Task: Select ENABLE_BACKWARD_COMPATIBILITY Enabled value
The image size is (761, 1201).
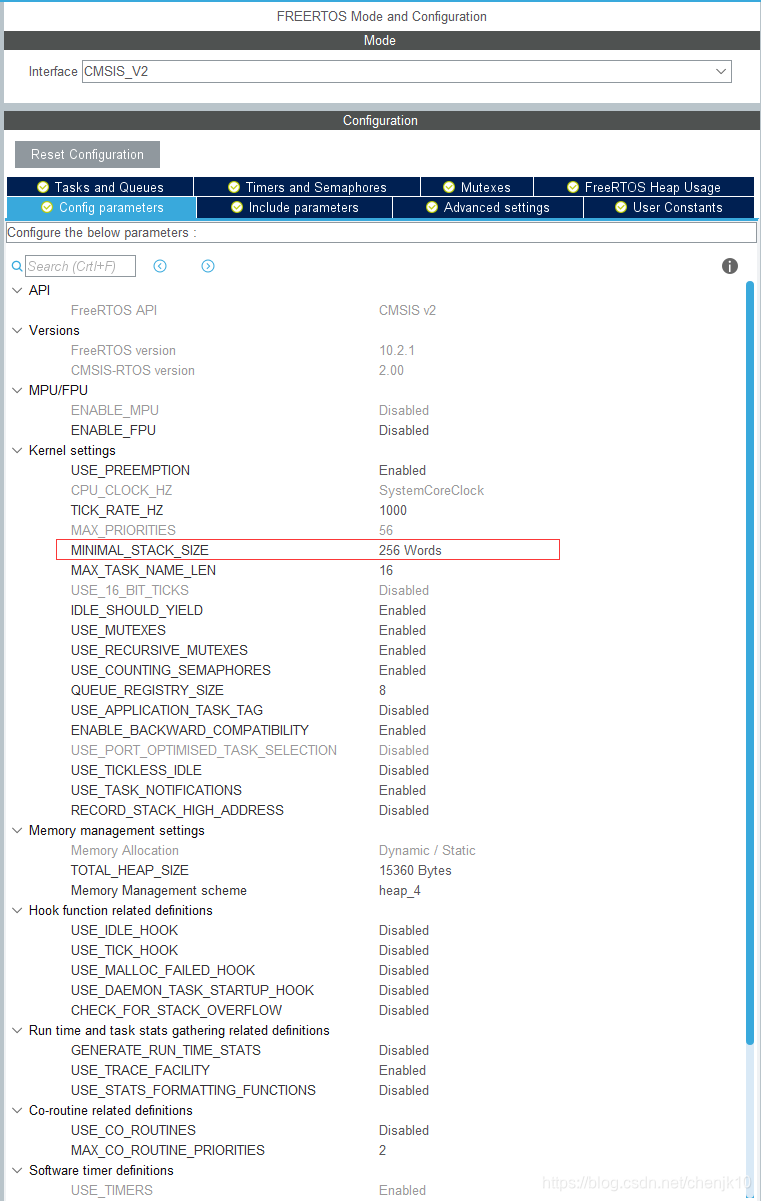Action: tap(402, 730)
